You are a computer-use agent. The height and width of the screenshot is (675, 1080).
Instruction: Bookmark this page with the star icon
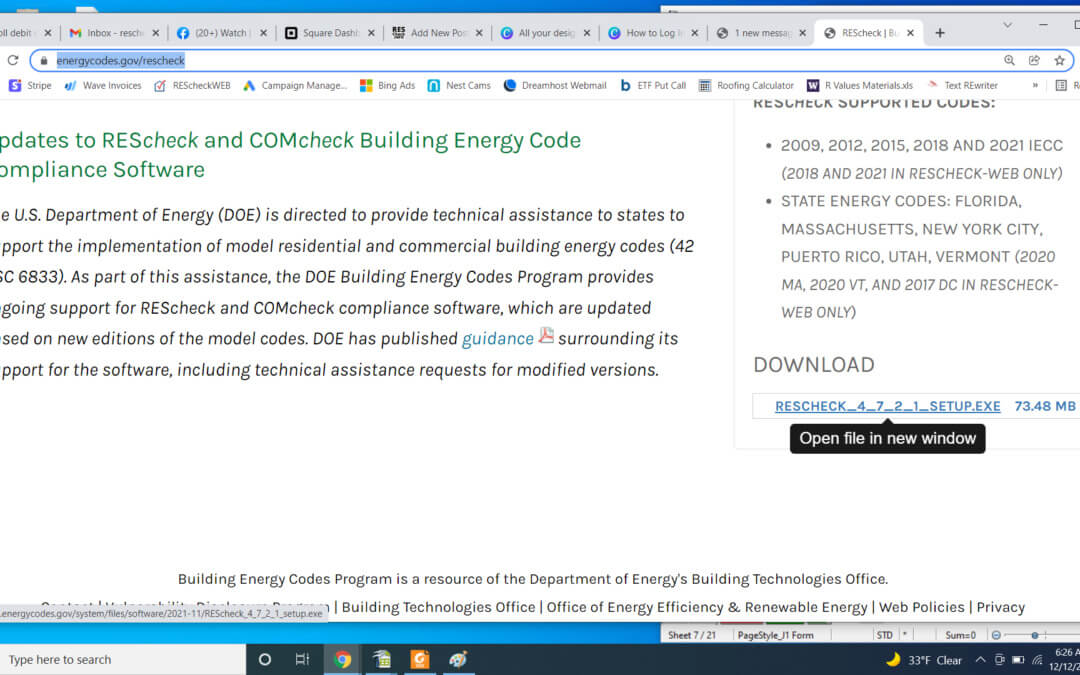[x=1059, y=60]
